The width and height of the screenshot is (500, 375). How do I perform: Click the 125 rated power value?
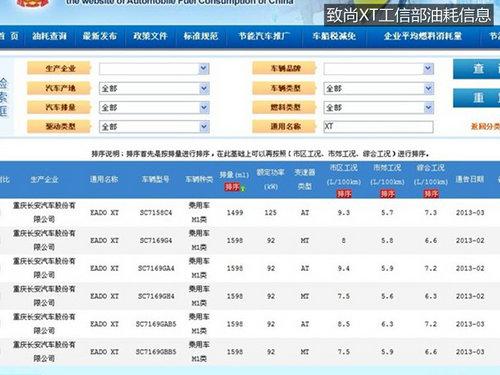270,213
